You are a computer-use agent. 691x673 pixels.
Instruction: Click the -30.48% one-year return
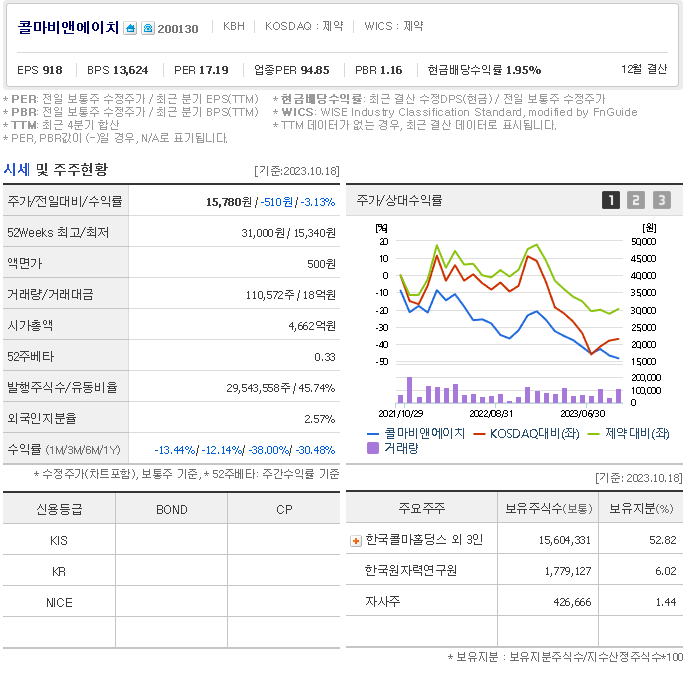coord(315,450)
